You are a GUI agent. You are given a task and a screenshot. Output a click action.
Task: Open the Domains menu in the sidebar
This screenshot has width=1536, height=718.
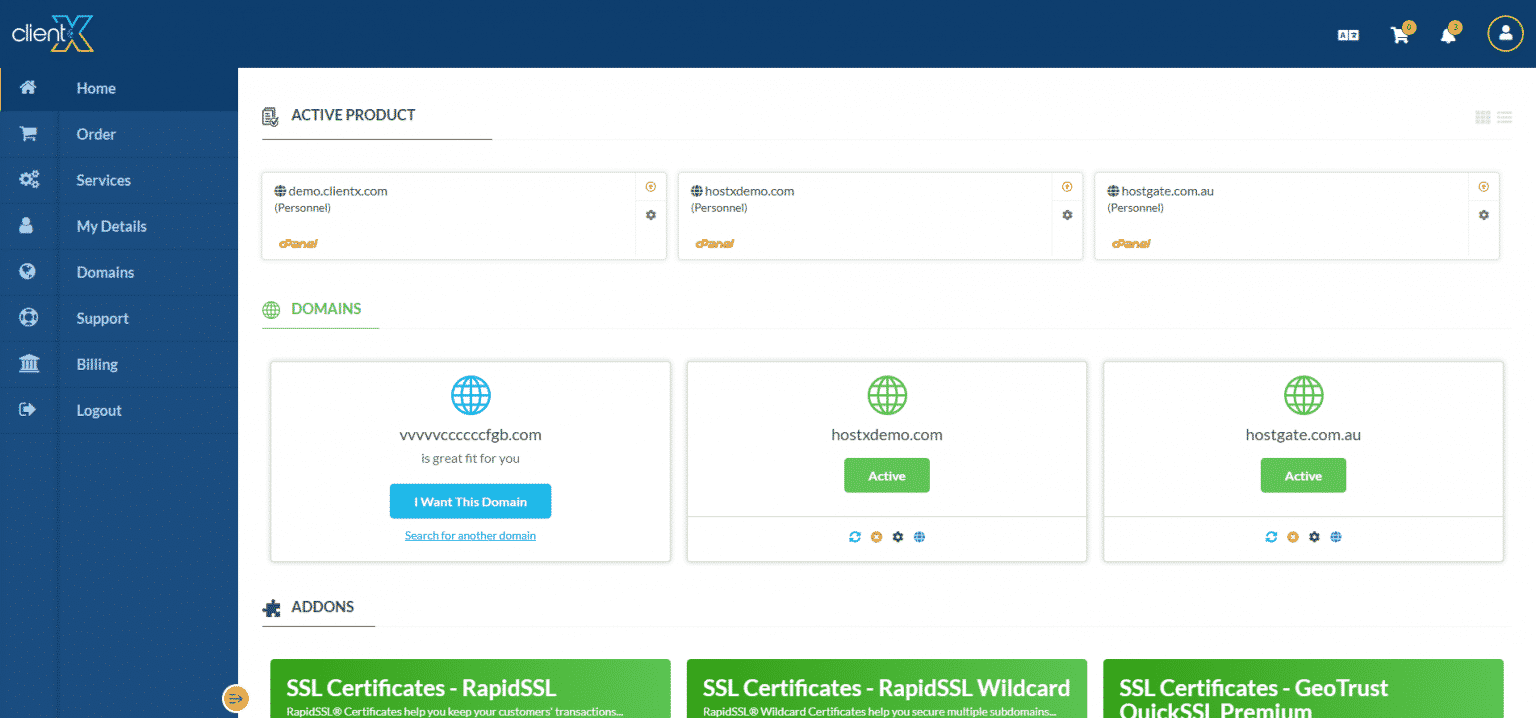click(x=105, y=272)
